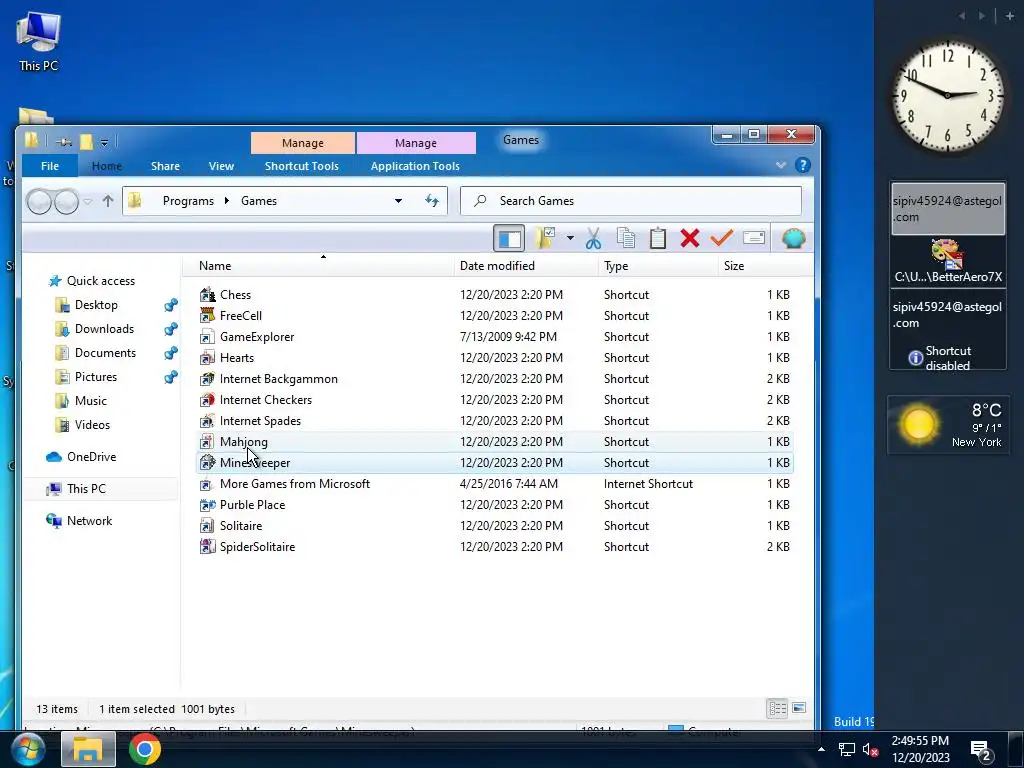
Task: Select the Internet Backgammon icon
Action: 207,379
